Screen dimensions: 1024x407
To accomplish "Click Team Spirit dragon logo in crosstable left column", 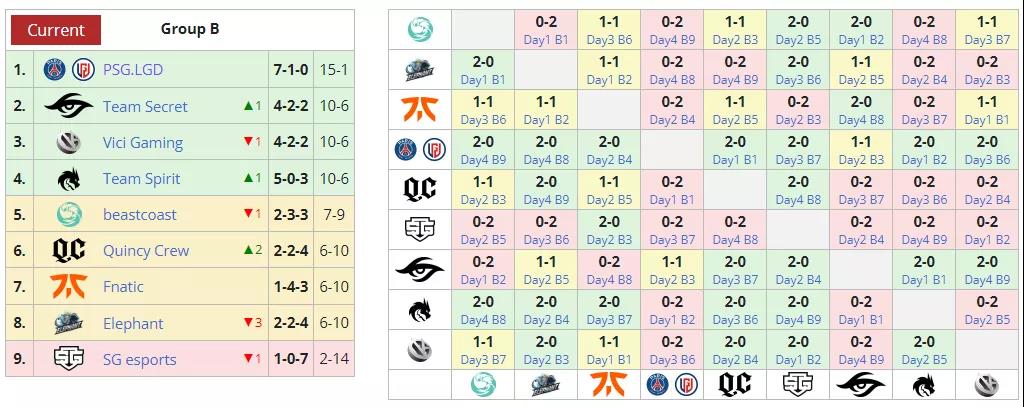I will pos(420,310).
